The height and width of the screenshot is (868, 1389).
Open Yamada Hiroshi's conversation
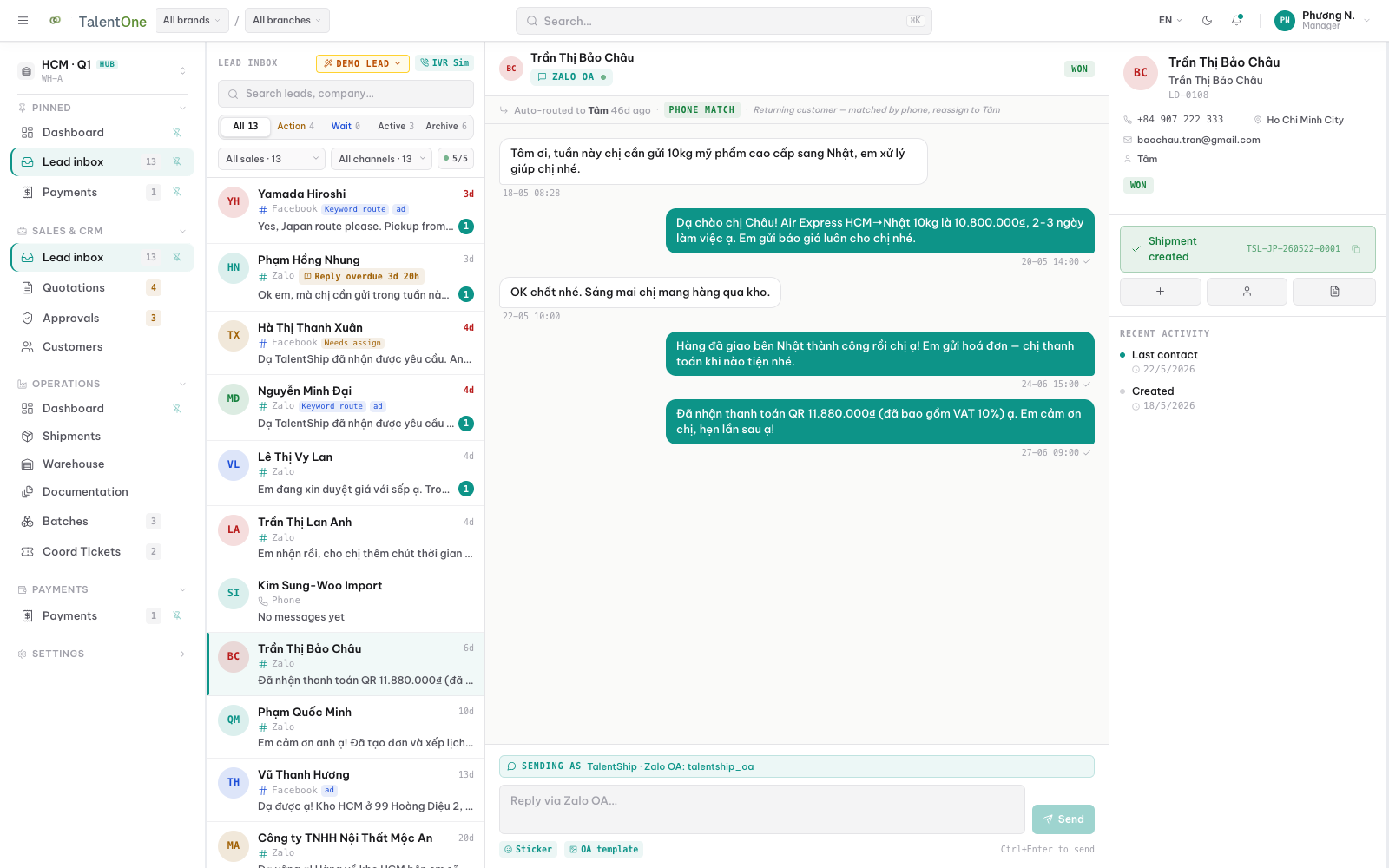coord(346,210)
